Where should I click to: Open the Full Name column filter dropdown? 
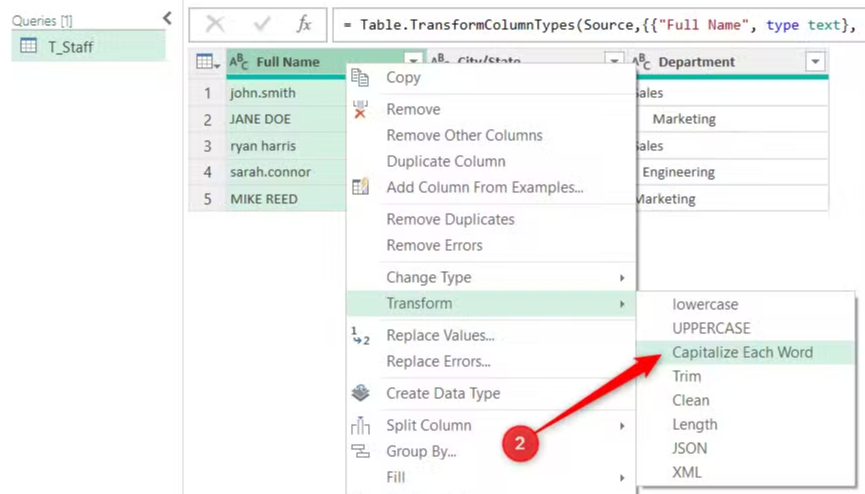(x=413, y=61)
